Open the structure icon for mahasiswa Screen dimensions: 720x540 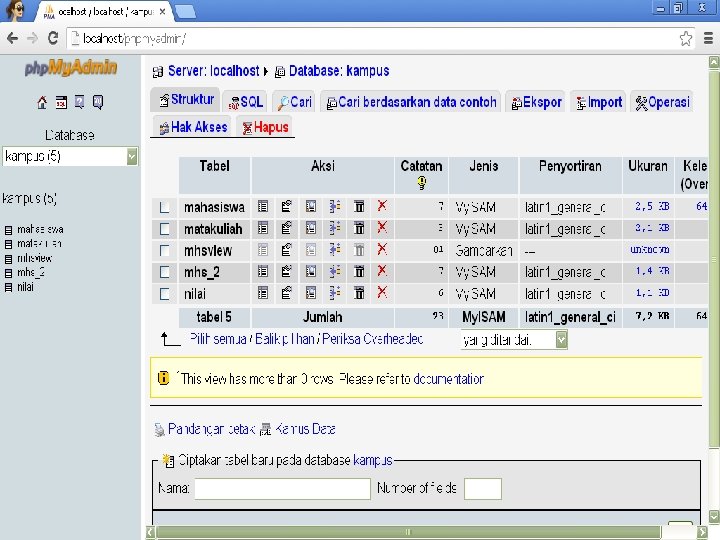pyautogui.click(x=287, y=207)
